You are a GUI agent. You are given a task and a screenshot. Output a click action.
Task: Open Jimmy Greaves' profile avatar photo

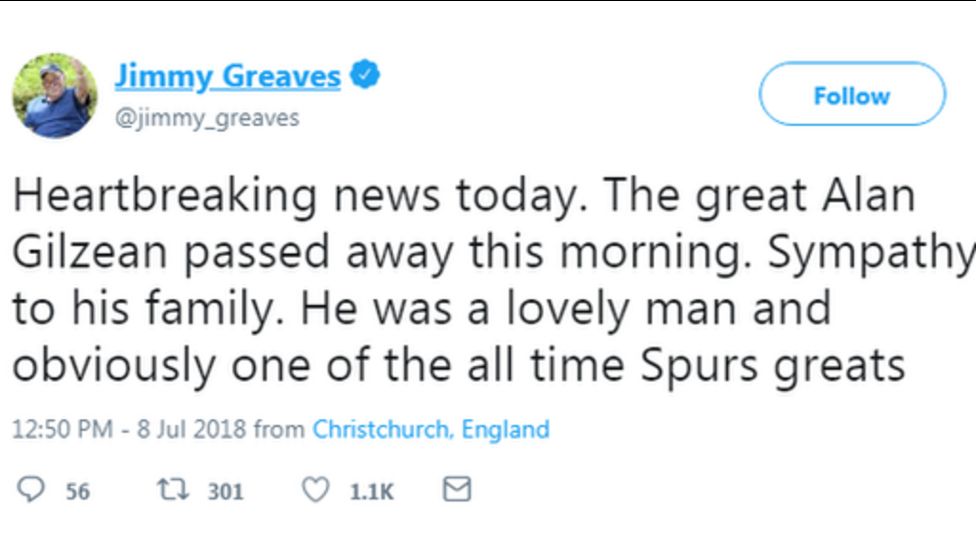53,96
